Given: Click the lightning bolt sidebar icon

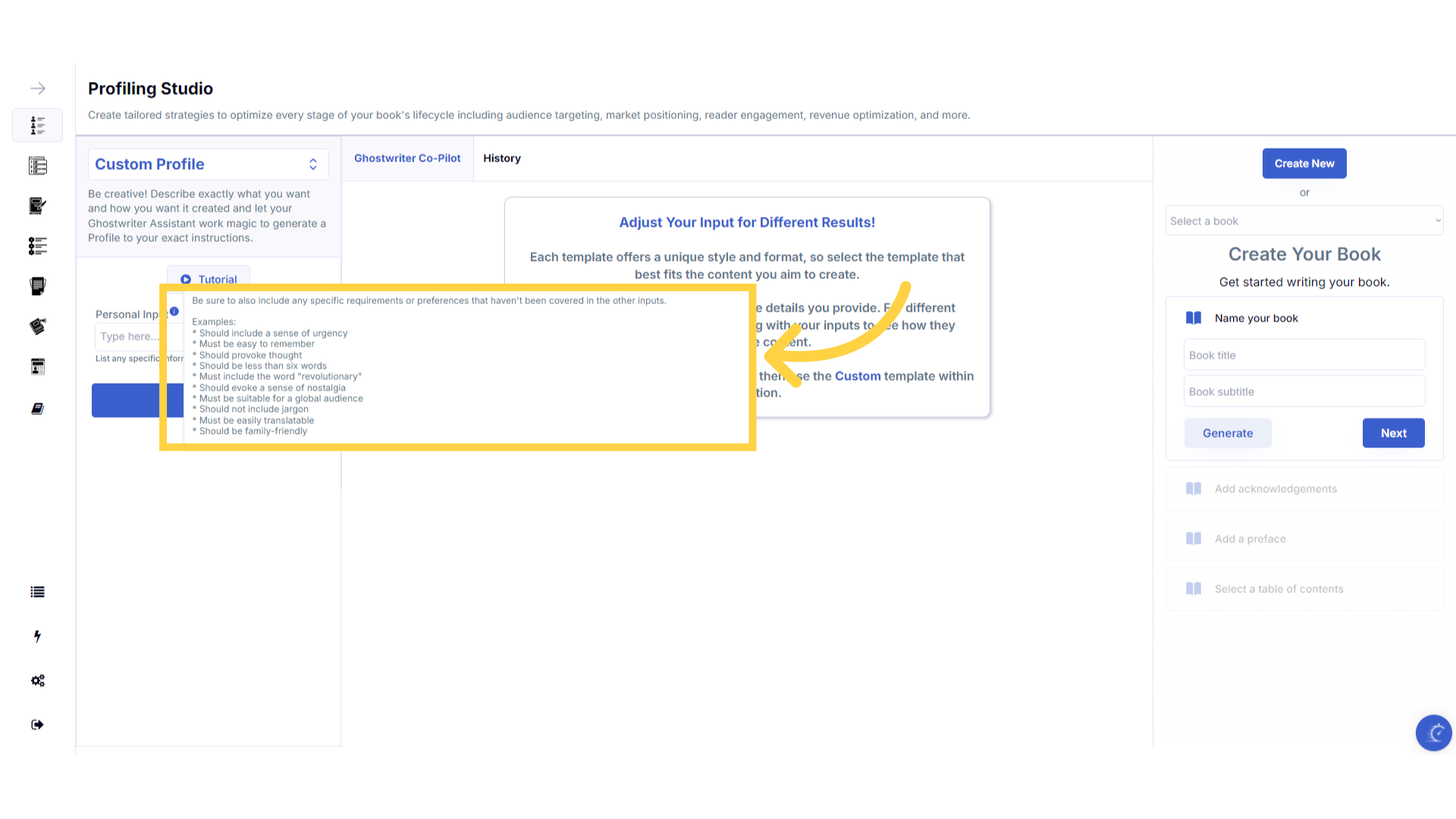Looking at the screenshot, I should 38,636.
